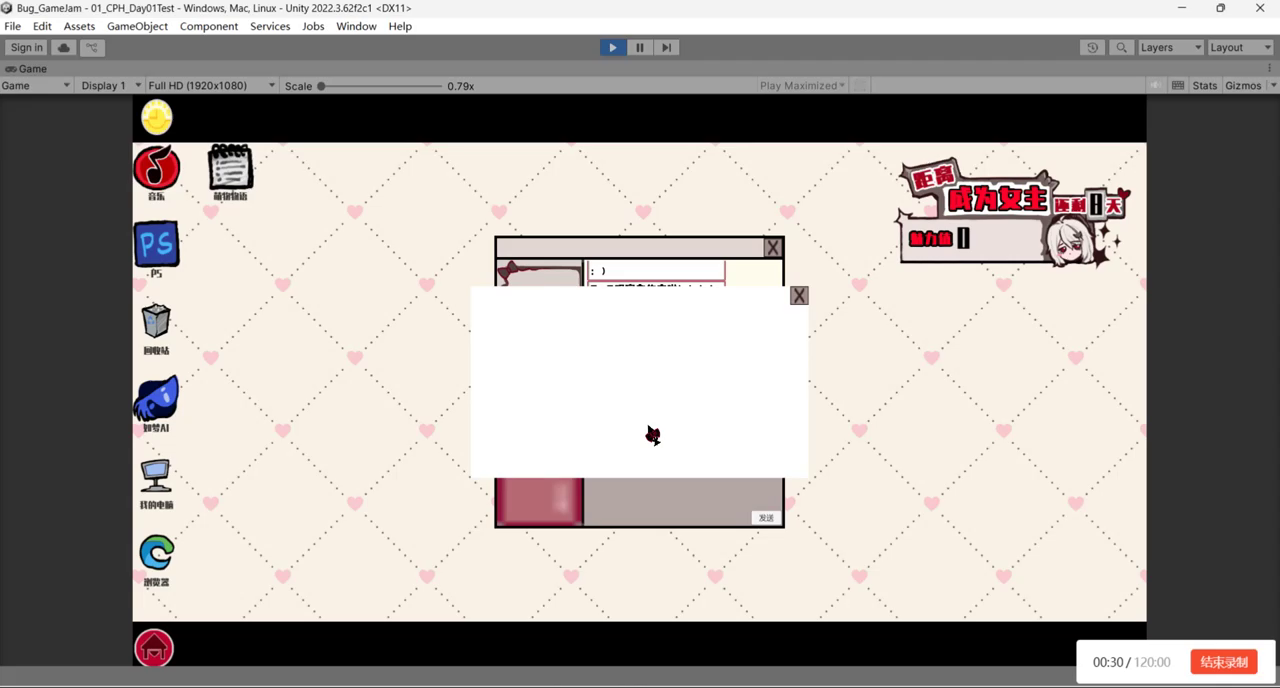Open the blue AI character icon
This screenshot has height=688, width=1280.
pyautogui.click(x=156, y=398)
